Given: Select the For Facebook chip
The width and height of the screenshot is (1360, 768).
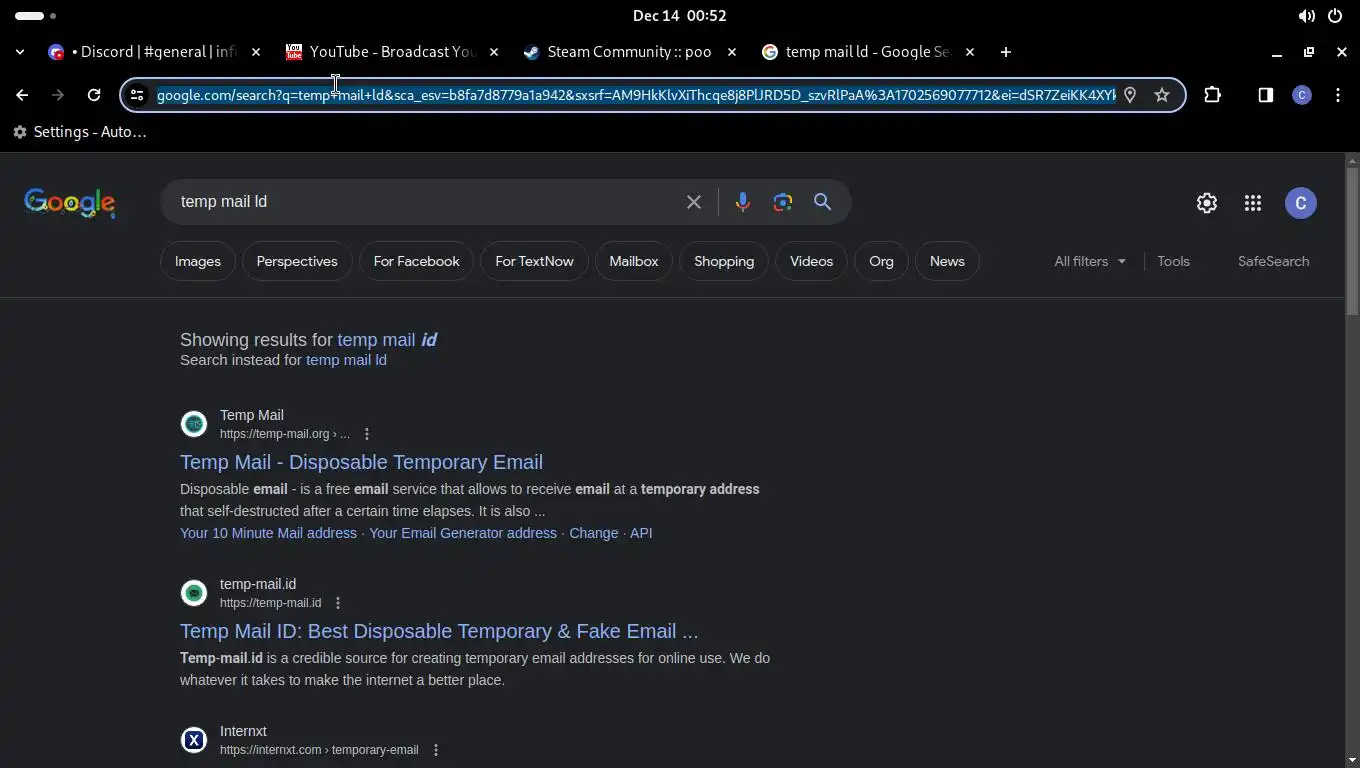Looking at the screenshot, I should click(x=416, y=261).
